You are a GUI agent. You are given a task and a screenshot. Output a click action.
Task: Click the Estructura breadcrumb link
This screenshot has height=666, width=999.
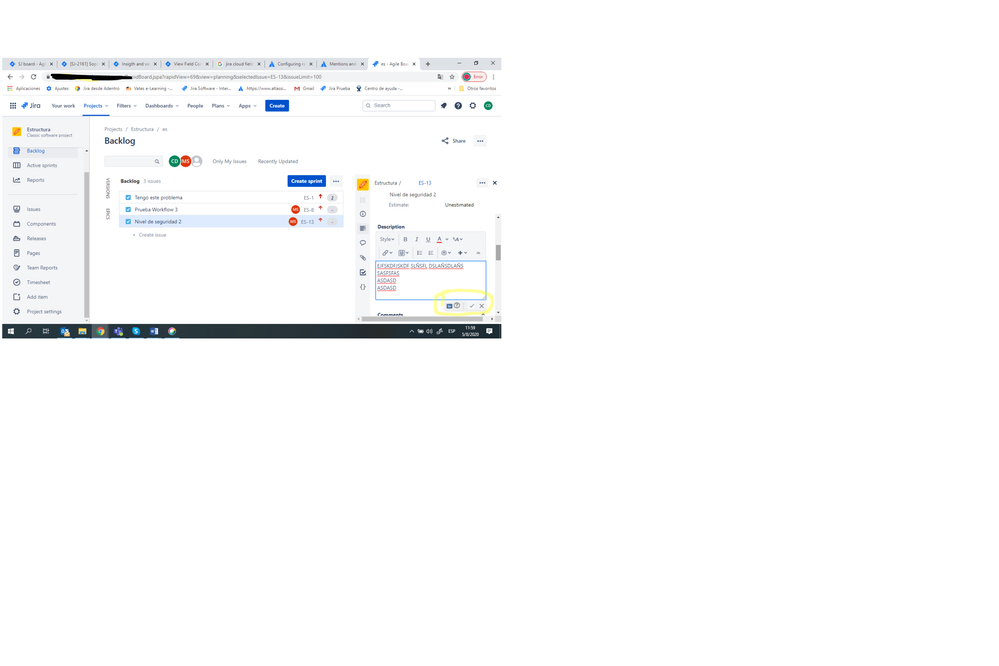point(142,129)
